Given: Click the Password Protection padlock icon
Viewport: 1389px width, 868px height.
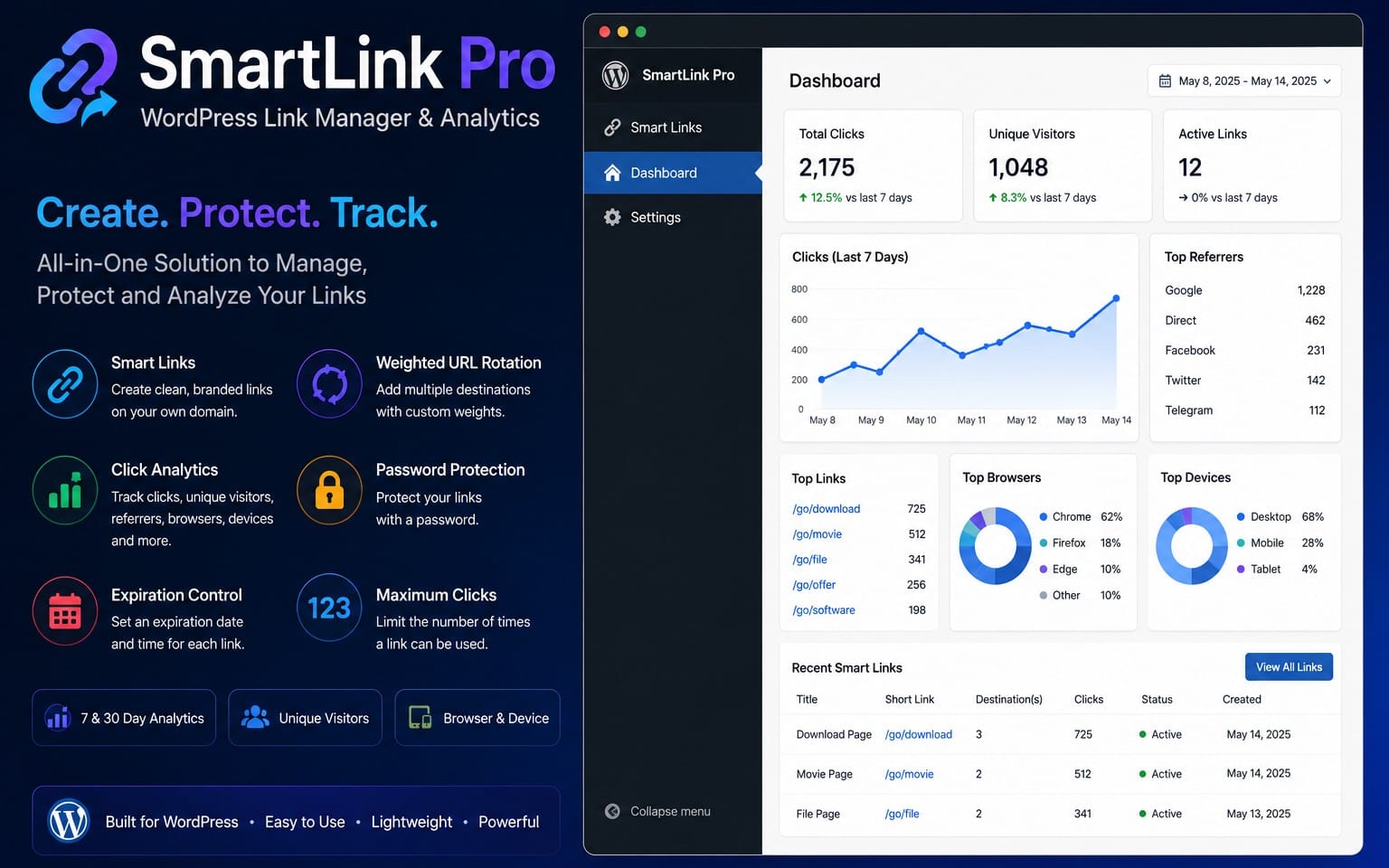Looking at the screenshot, I should (329, 490).
